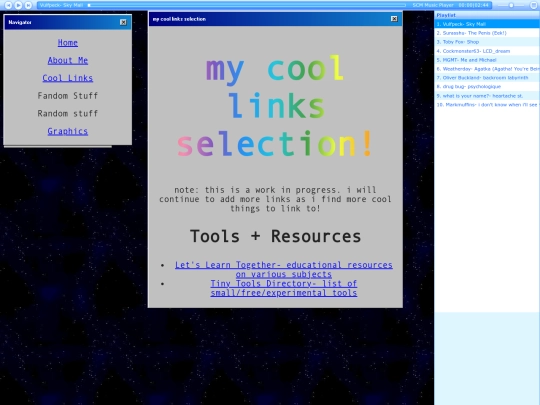Play playlist track number 2
Image resolution: width=540 pixels, height=405 pixels.
click(x=487, y=33)
